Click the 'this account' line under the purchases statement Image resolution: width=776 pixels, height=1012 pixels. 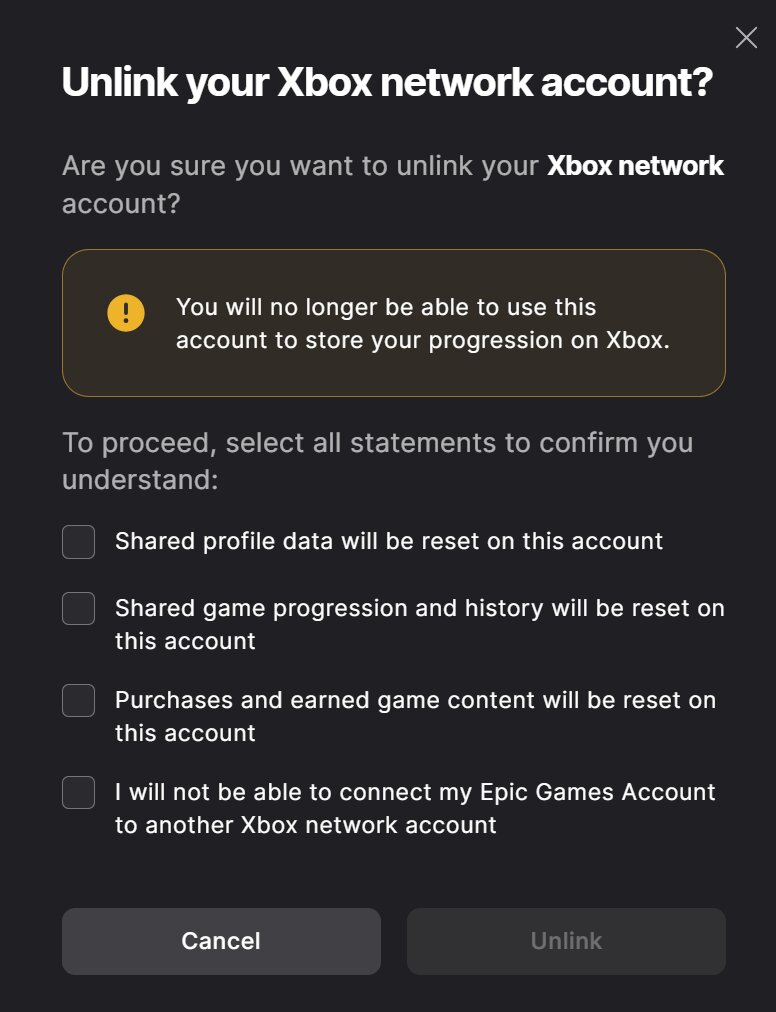tap(185, 733)
